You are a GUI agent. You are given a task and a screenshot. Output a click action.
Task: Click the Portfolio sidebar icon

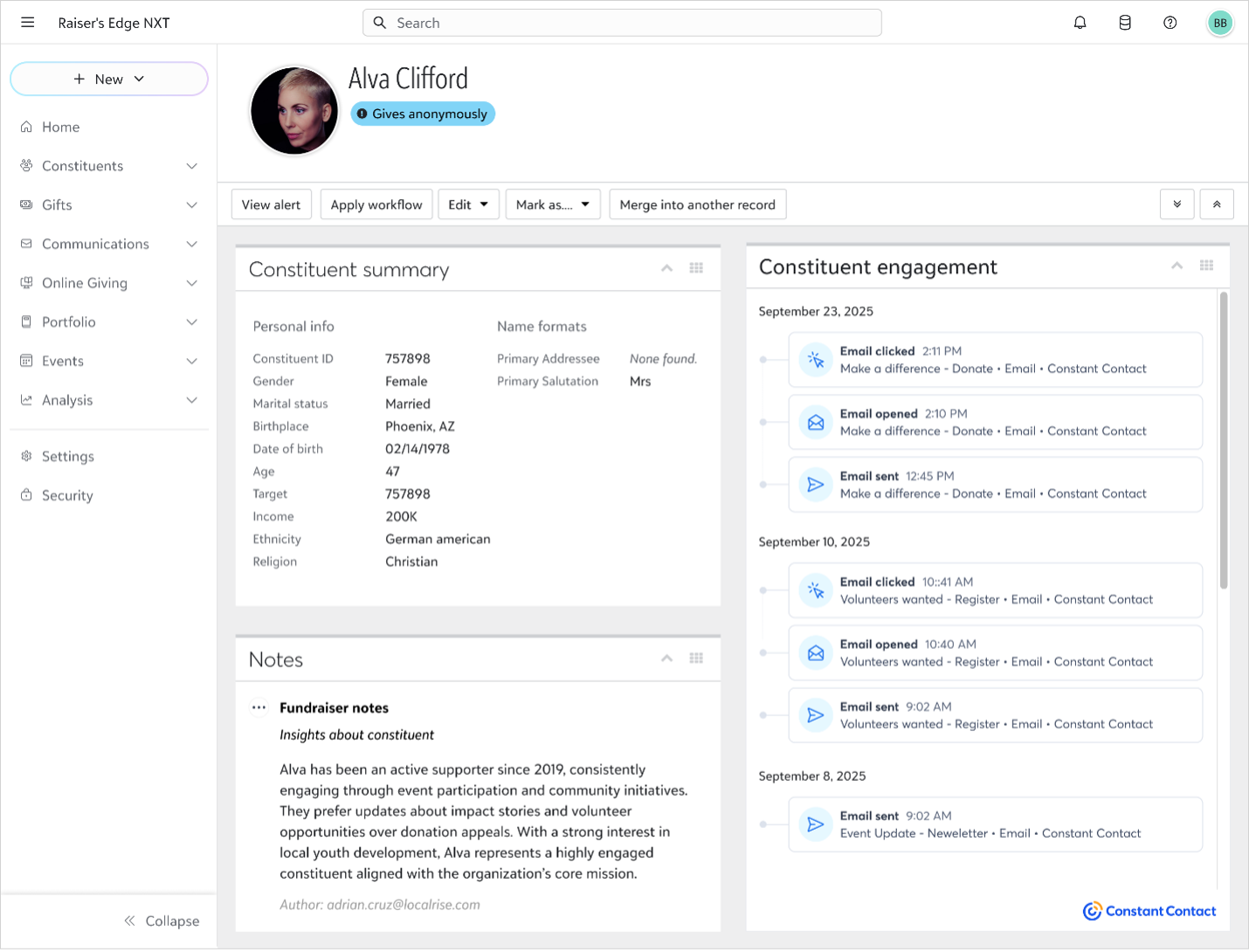(x=26, y=321)
